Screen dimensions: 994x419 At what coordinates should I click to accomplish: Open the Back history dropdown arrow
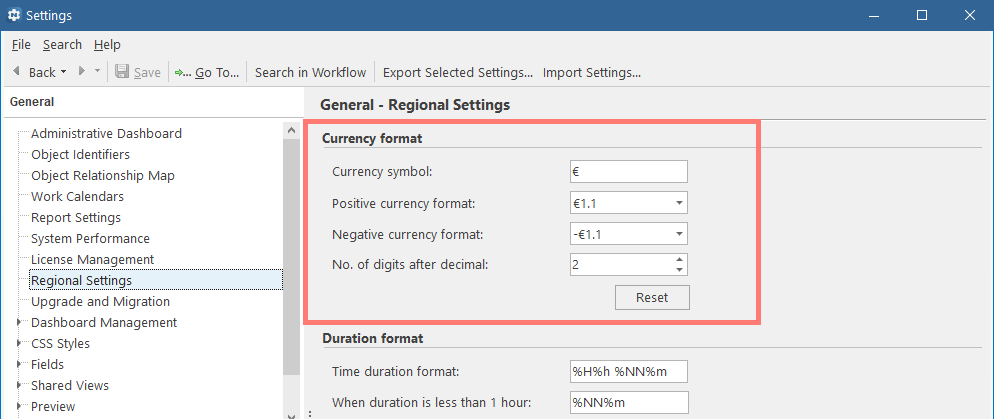(63, 72)
